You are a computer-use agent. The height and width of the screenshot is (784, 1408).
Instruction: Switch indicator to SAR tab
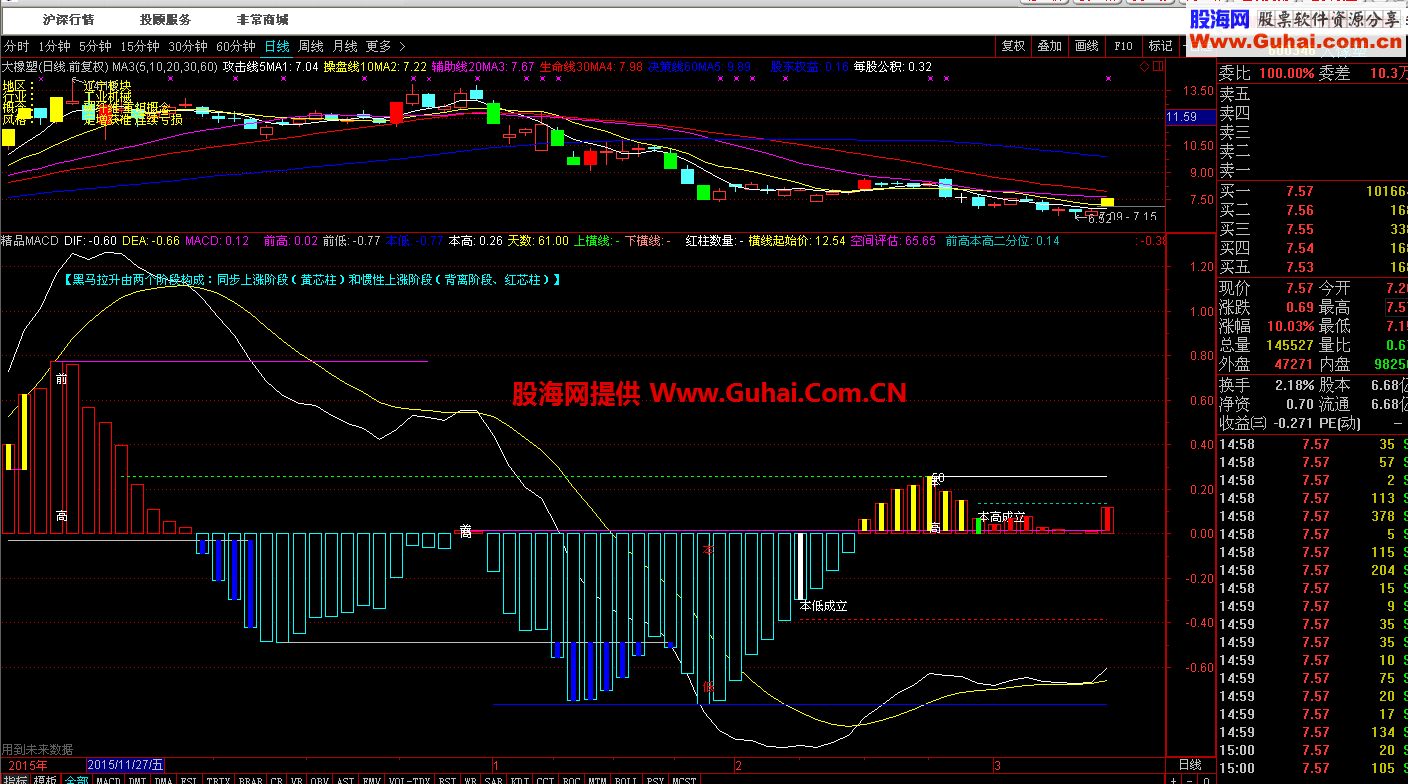[x=493, y=778]
